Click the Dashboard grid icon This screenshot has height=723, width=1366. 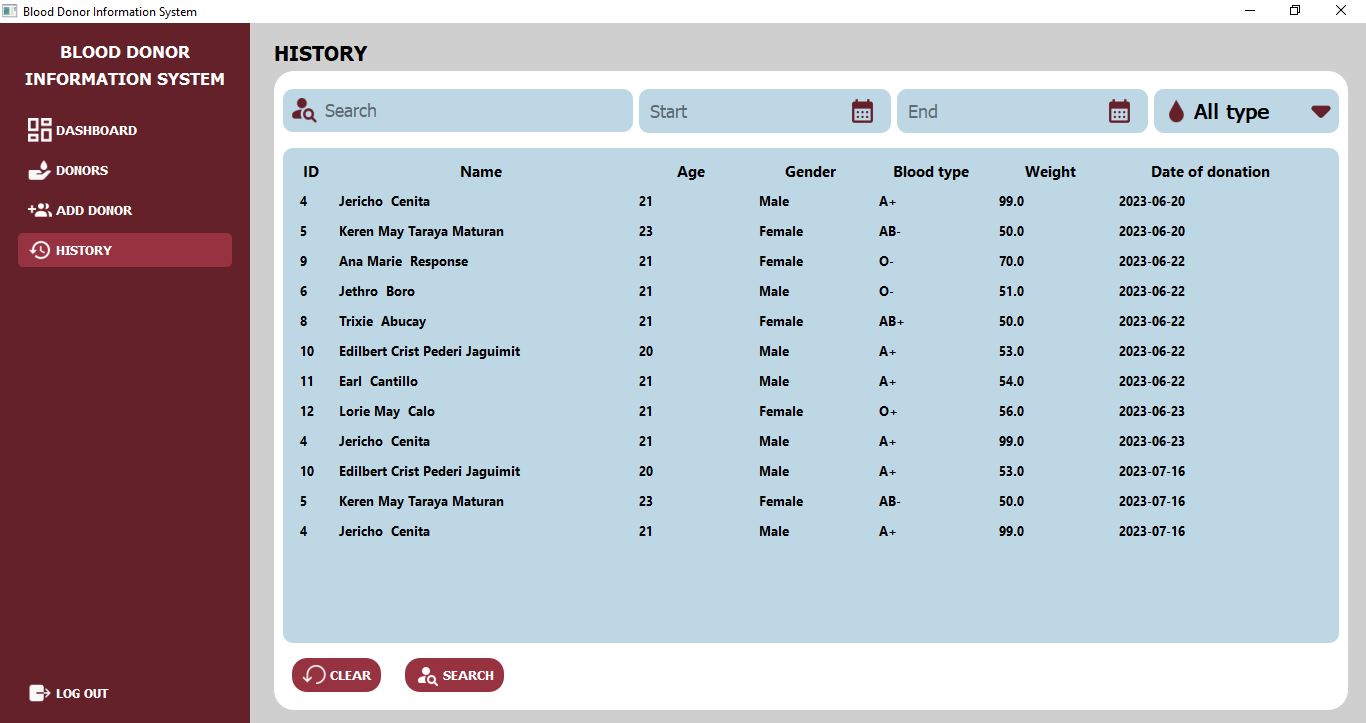39,130
